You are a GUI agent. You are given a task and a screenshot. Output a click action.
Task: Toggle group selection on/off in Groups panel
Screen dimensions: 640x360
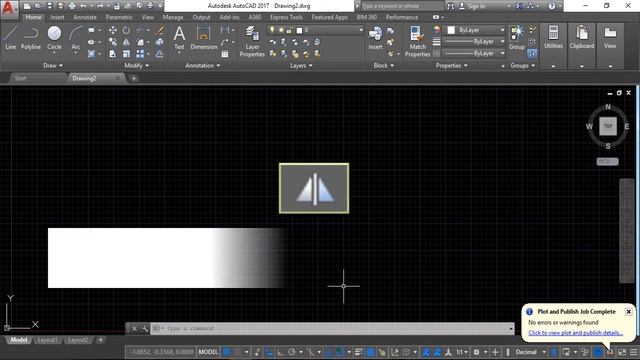pyautogui.click(x=532, y=53)
